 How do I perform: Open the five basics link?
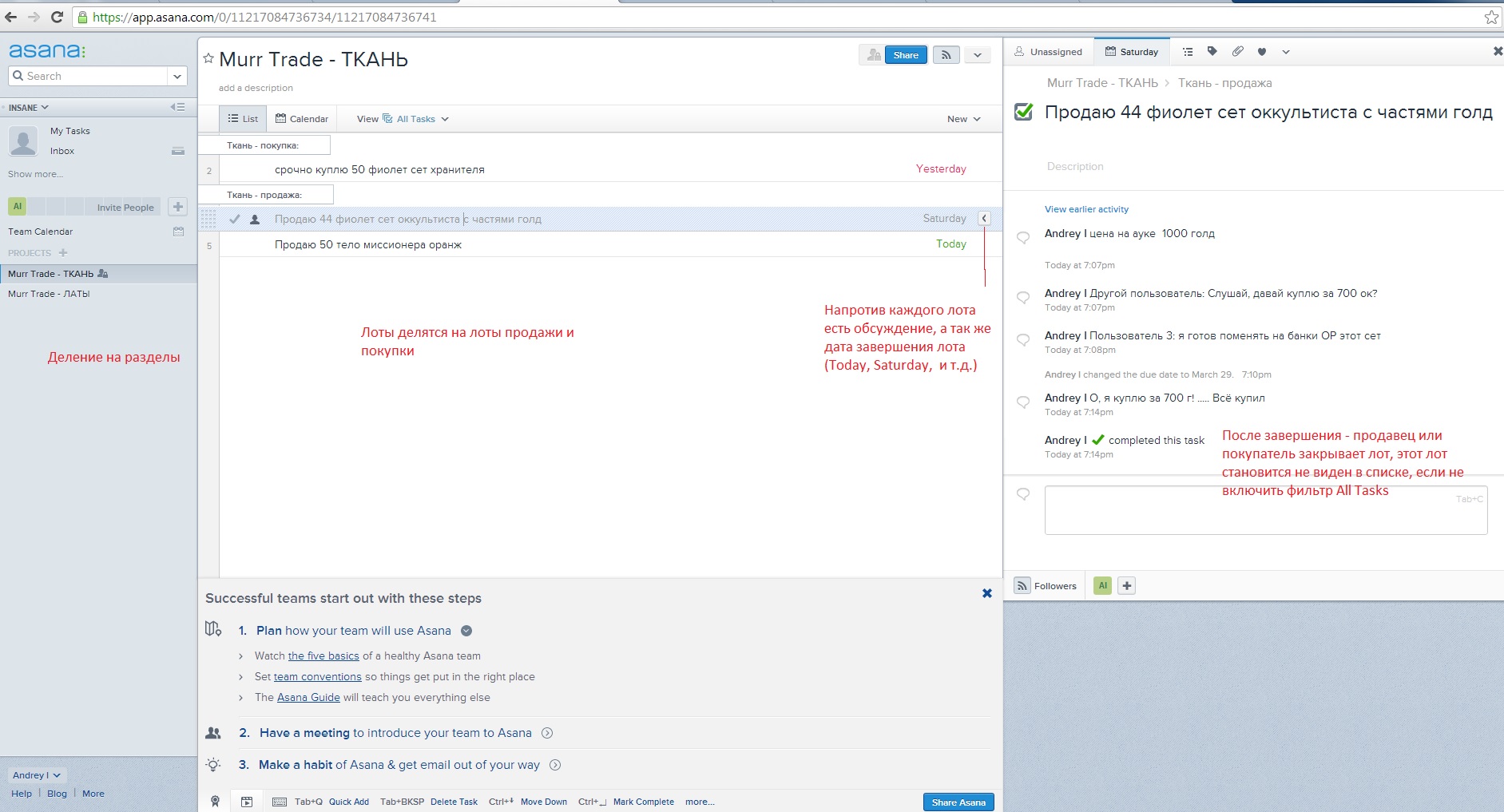pos(323,656)
